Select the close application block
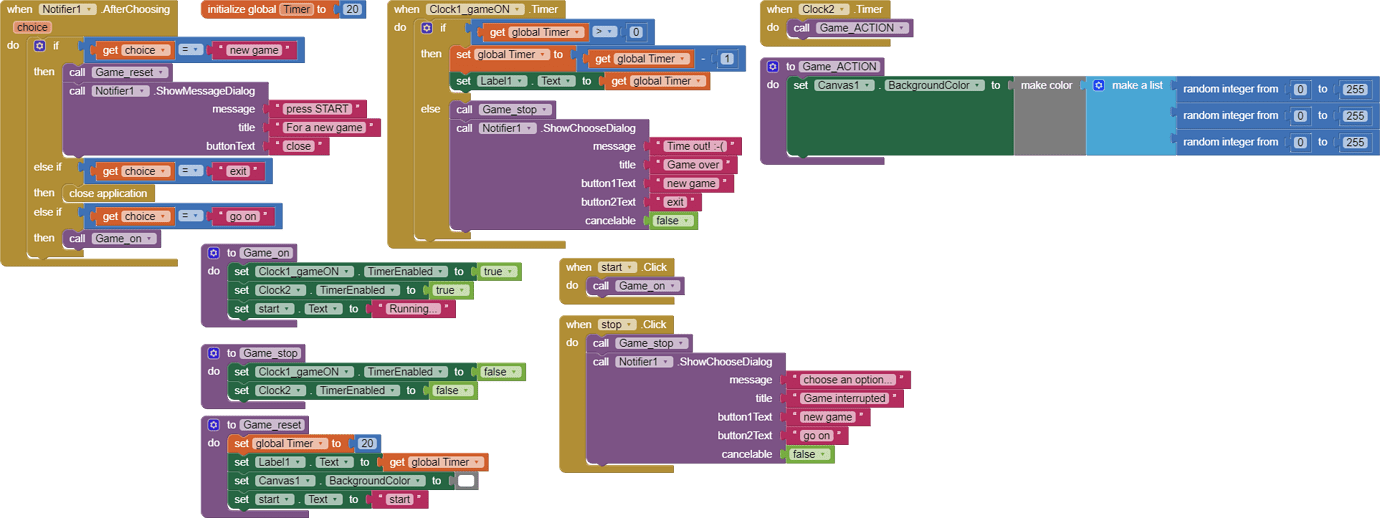This screenshot has height=518, width=1380. click(108, 193)
